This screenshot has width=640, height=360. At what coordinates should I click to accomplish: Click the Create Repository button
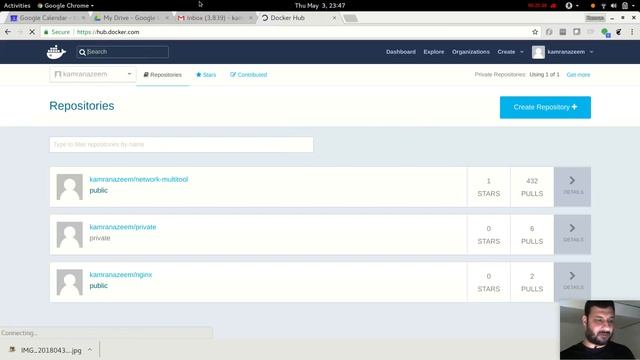545,107
